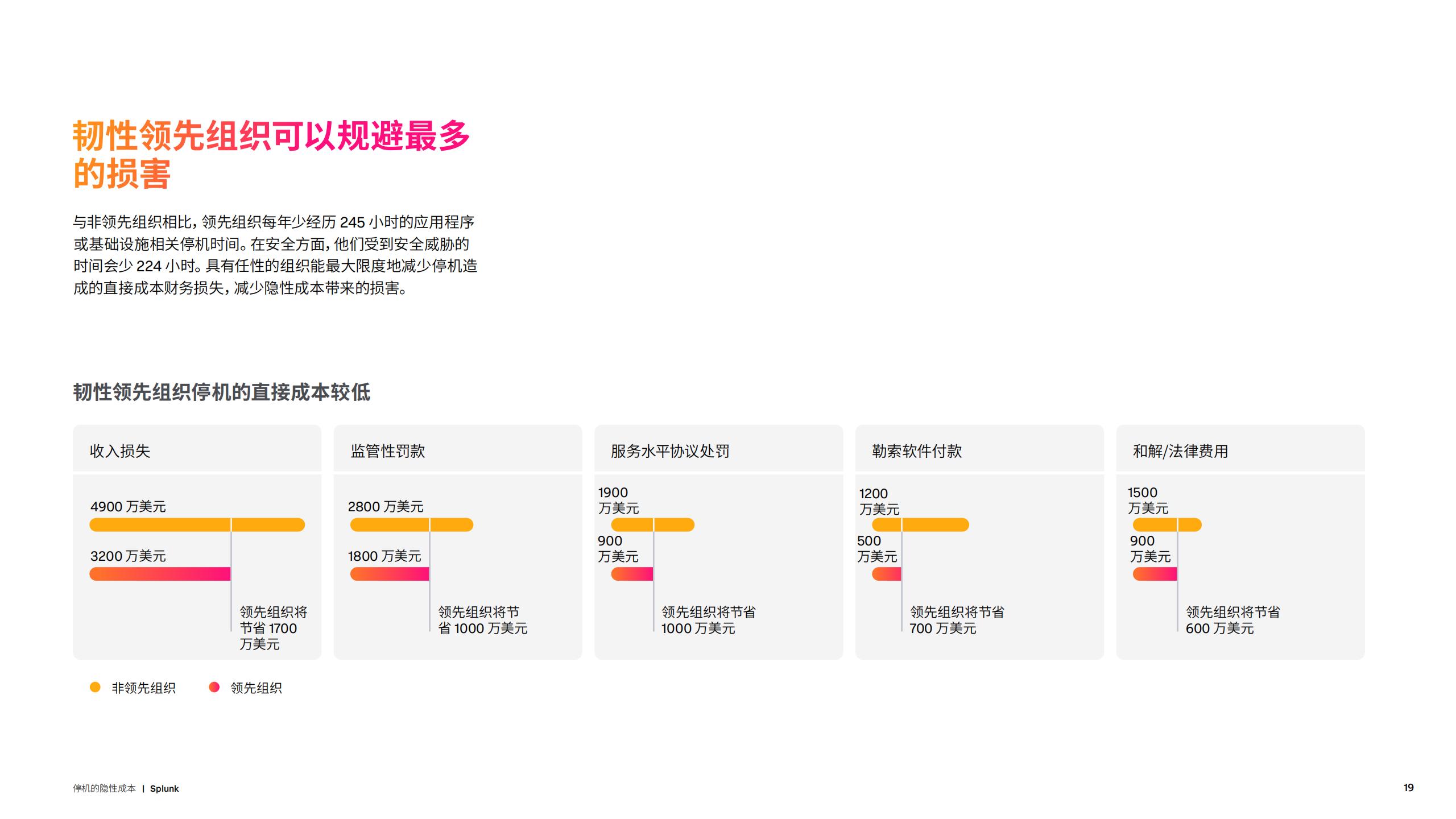Screen dimensions: 1456x819
Task: Select the 勒索软件付款 header
Action: [917, 451]
